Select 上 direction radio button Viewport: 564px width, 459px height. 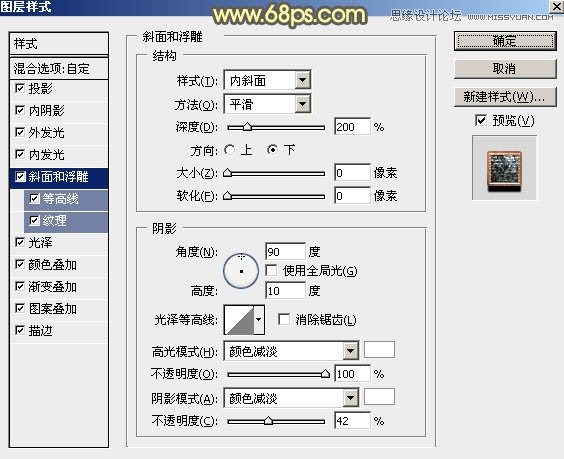[x=229, y=150]
